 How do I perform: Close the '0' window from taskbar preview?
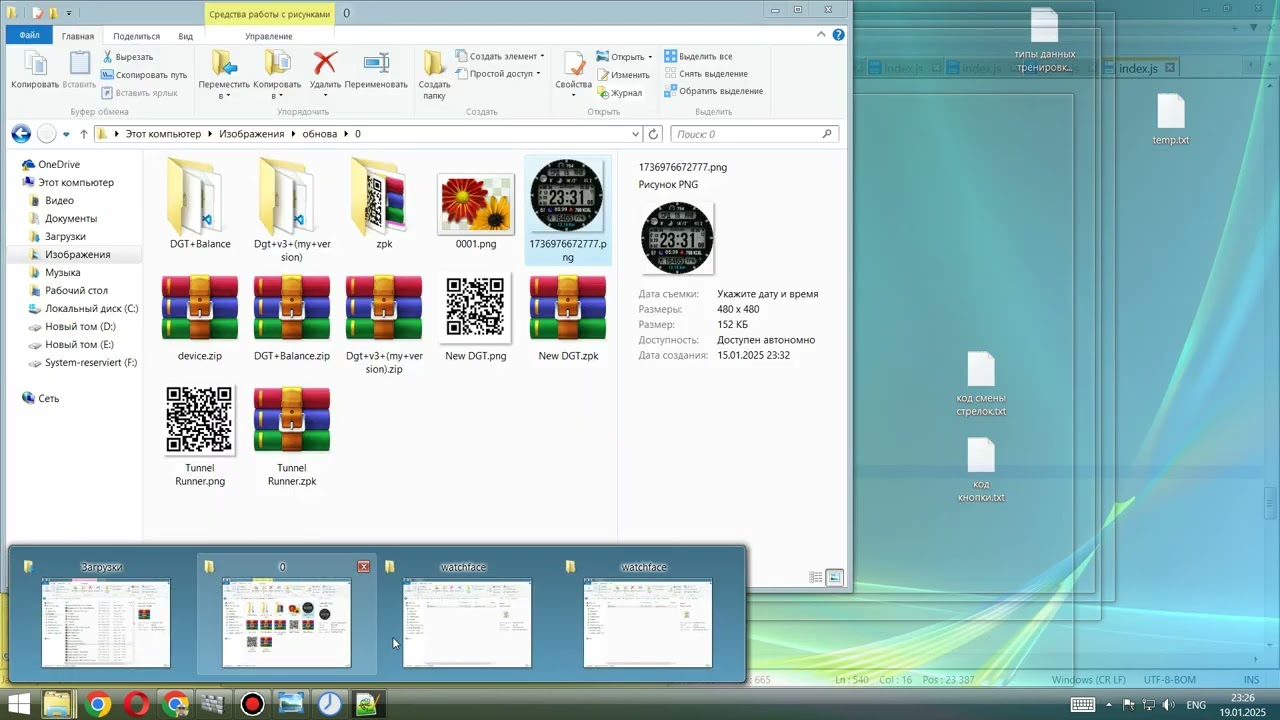[364, 567]
